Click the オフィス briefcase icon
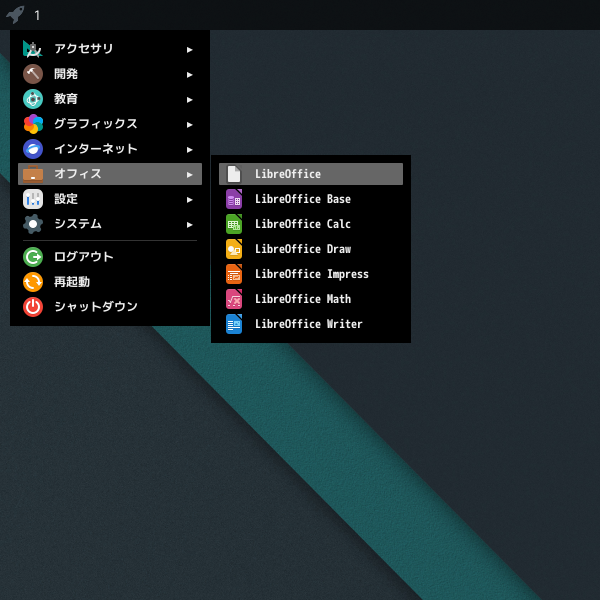Screen dimensions: 600x600 click(33, 174)
